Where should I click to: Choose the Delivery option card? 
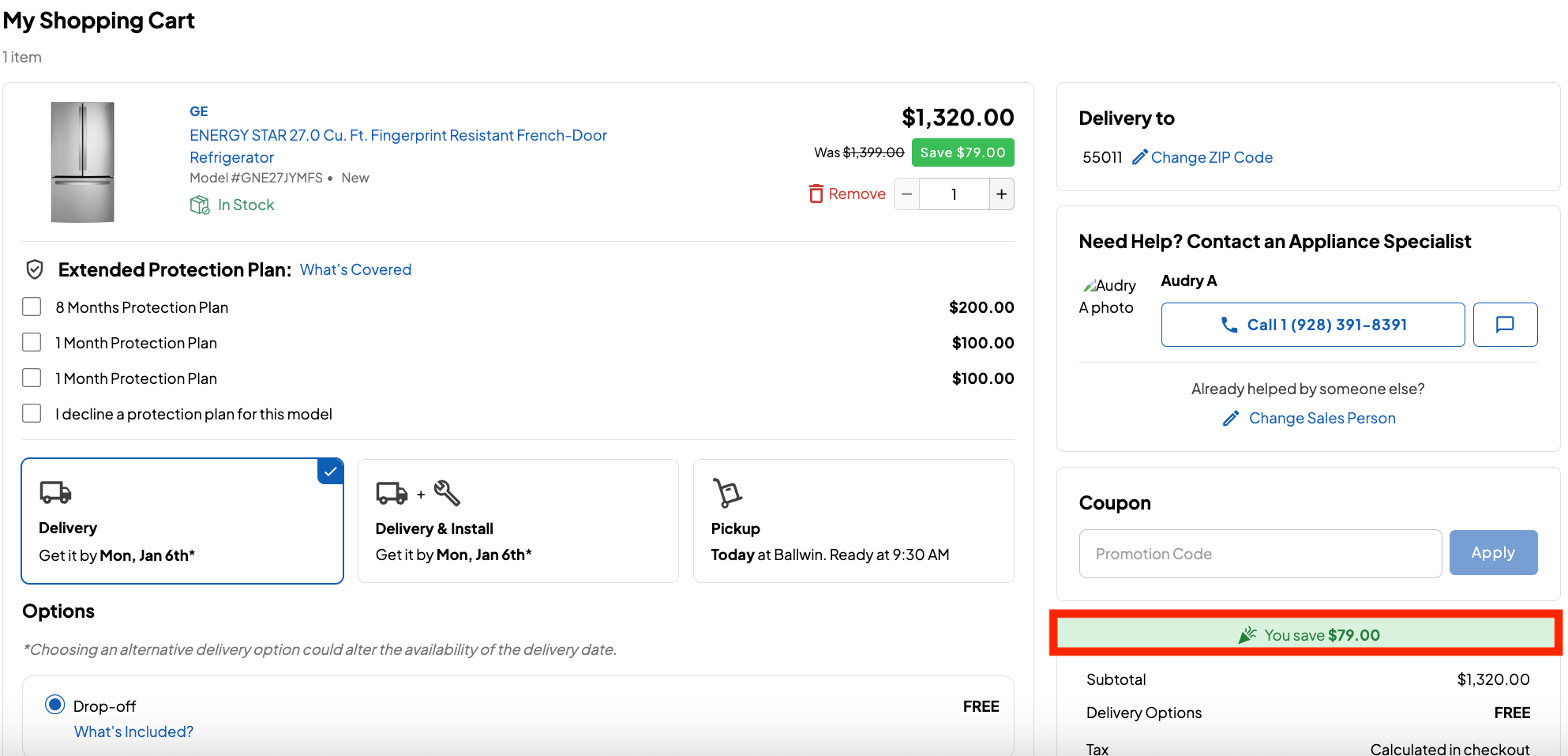pos(182,521)
